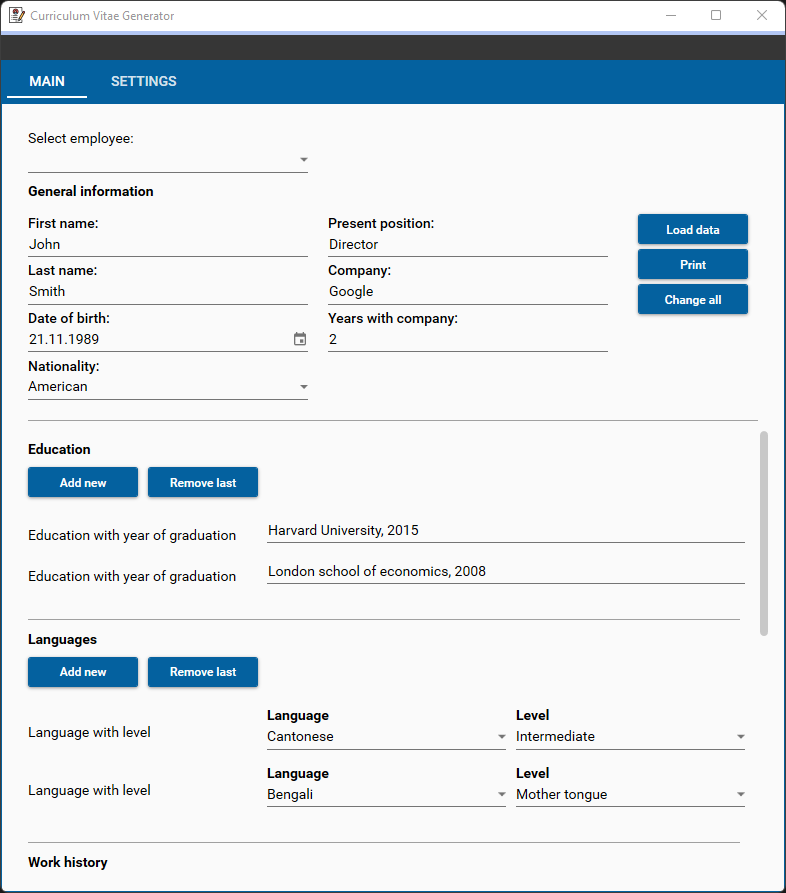Switch to the SETTINGS tab
This screenshot has width=786, height=893.
tap(144, 81)
